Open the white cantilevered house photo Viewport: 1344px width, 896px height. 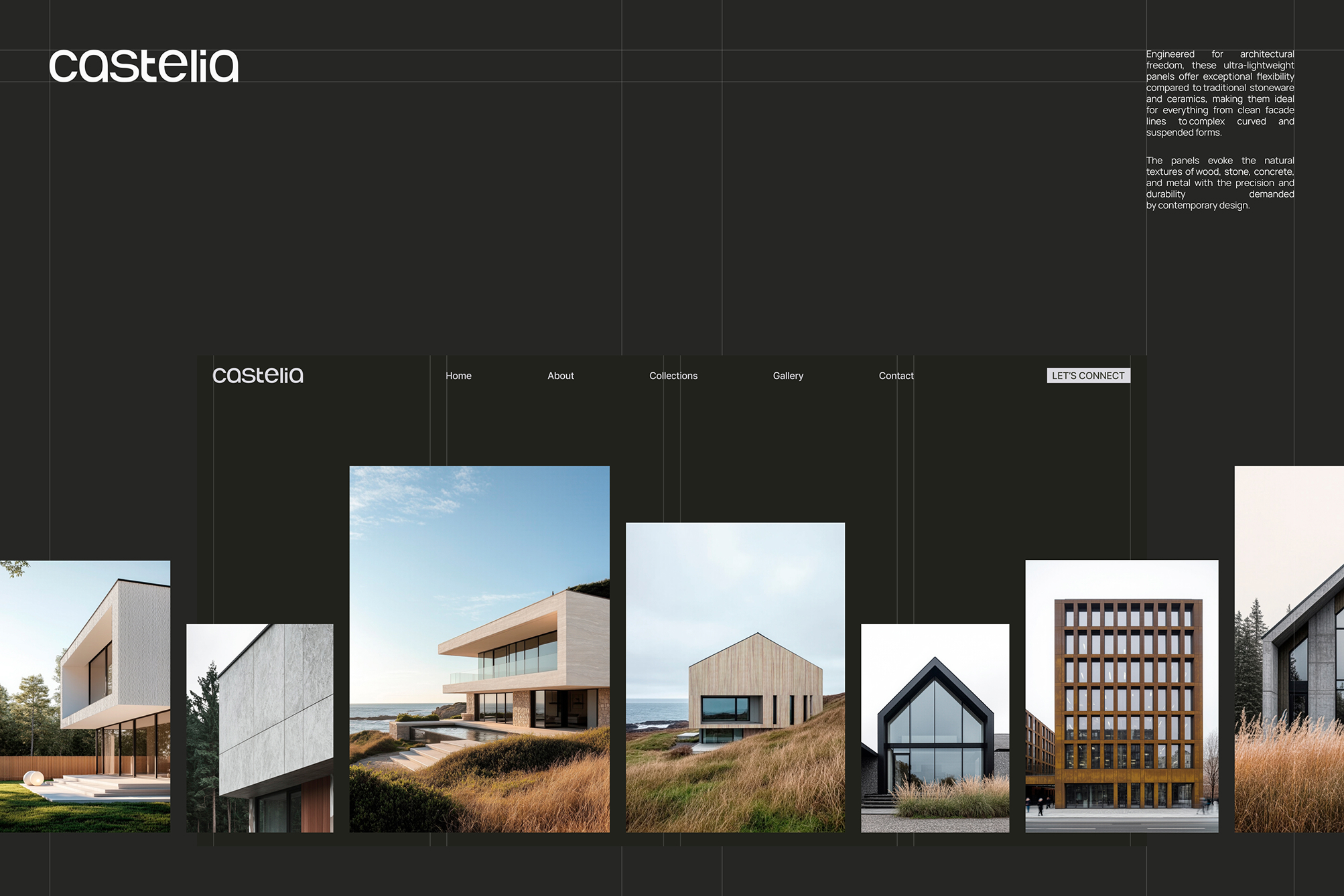coord(84,696)
